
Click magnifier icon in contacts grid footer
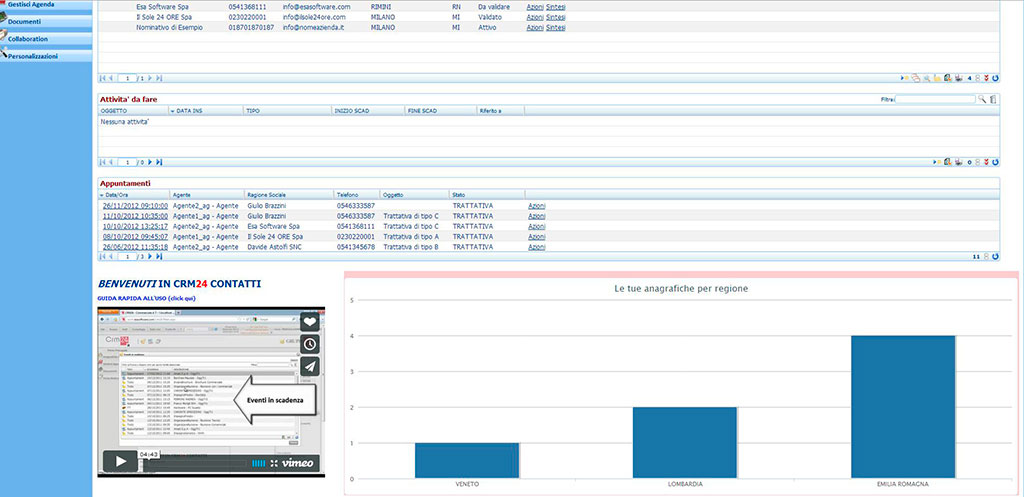coord(927,78)
